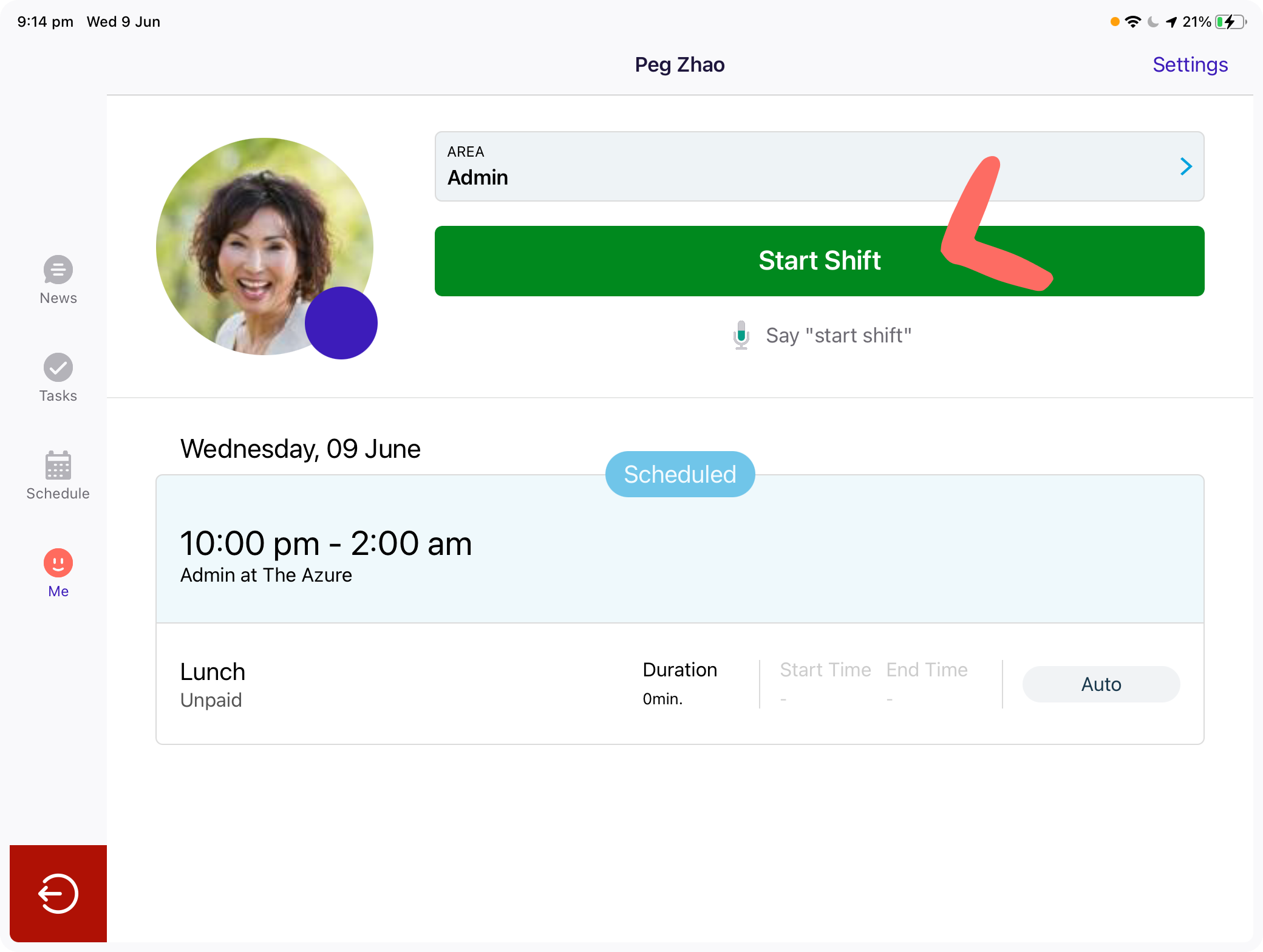Change the Admin area selection
1263x952 pixels.
pos(819,166)
